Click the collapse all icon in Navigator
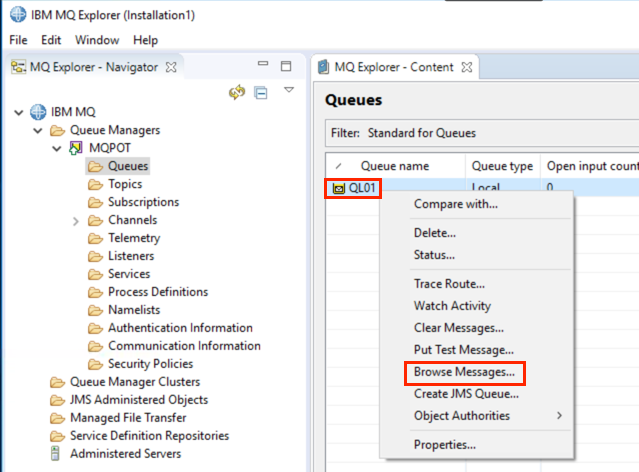This screenshot has width=639, height=472. point(261,93)
